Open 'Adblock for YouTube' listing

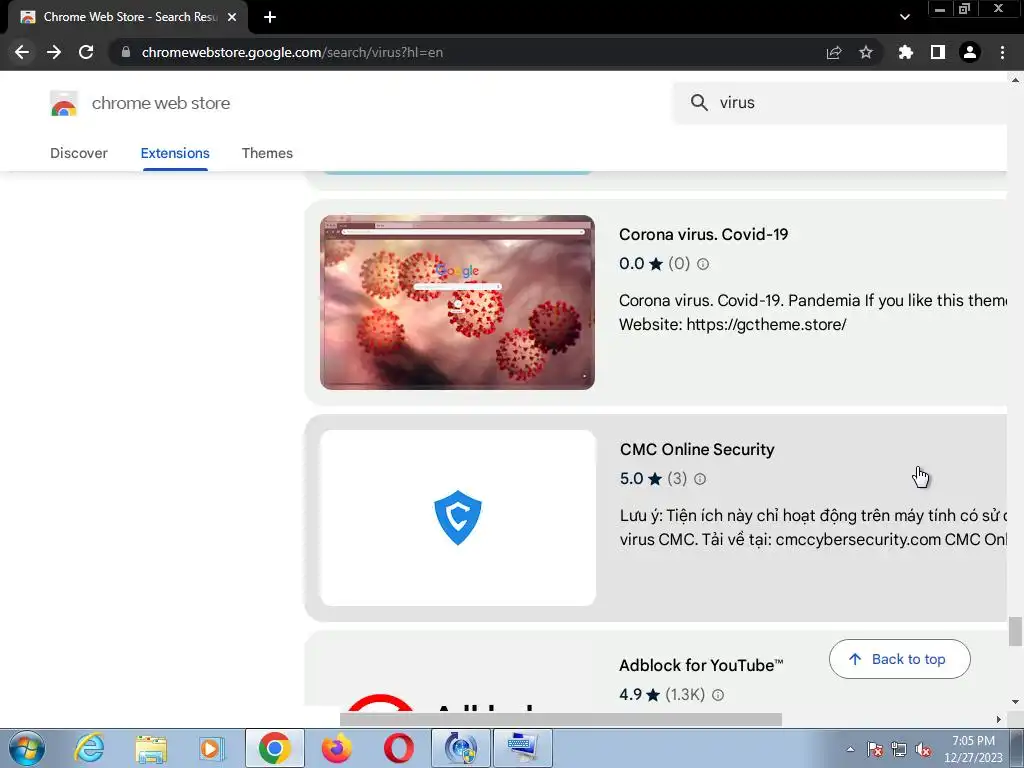(701, 665)
